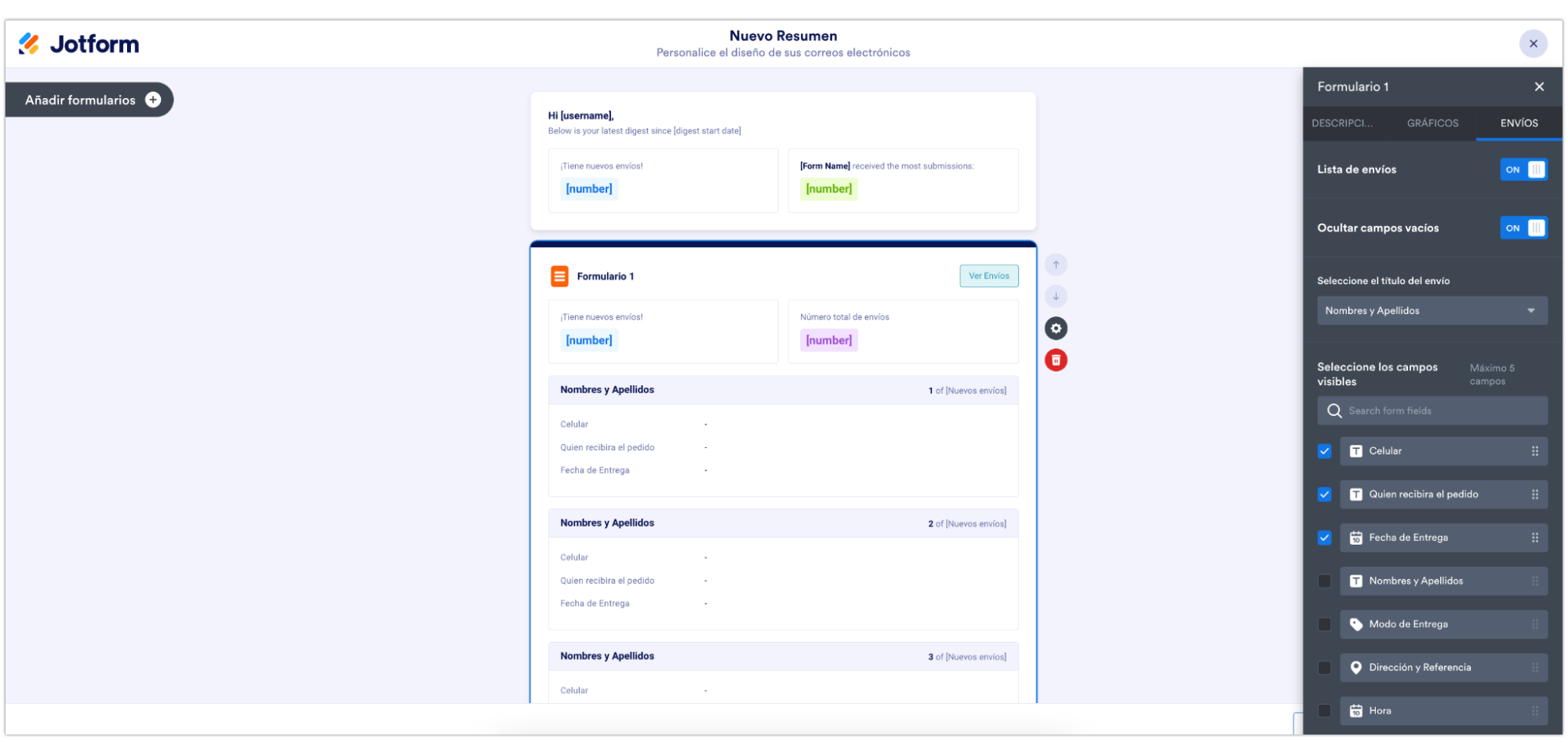Toggle the Ocultar campos vacíos switch
The height and width of the screenshot is (740, 1568).
coord(1523,228)
